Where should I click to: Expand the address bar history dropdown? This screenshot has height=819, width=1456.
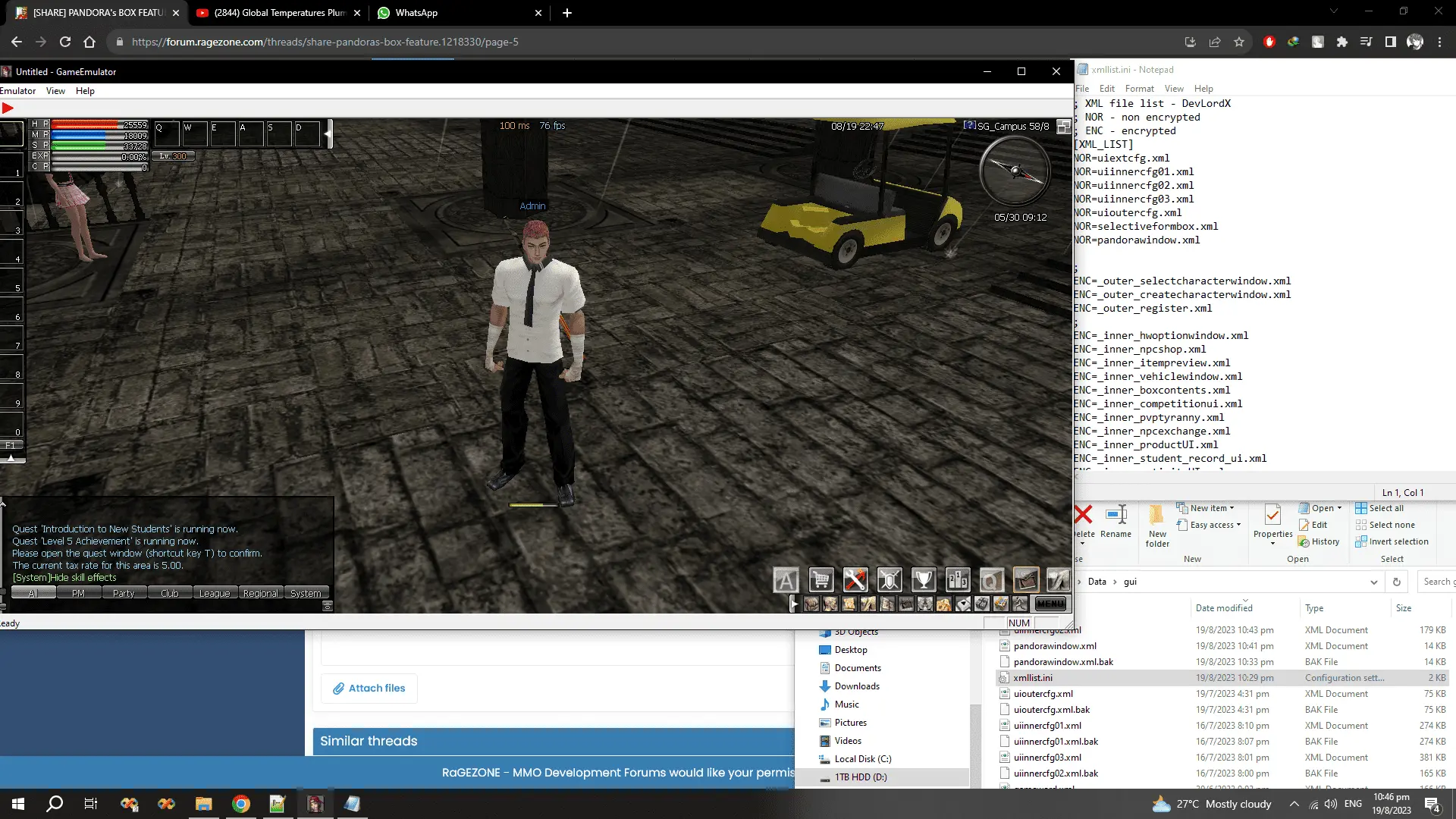tap(1373, 582)
